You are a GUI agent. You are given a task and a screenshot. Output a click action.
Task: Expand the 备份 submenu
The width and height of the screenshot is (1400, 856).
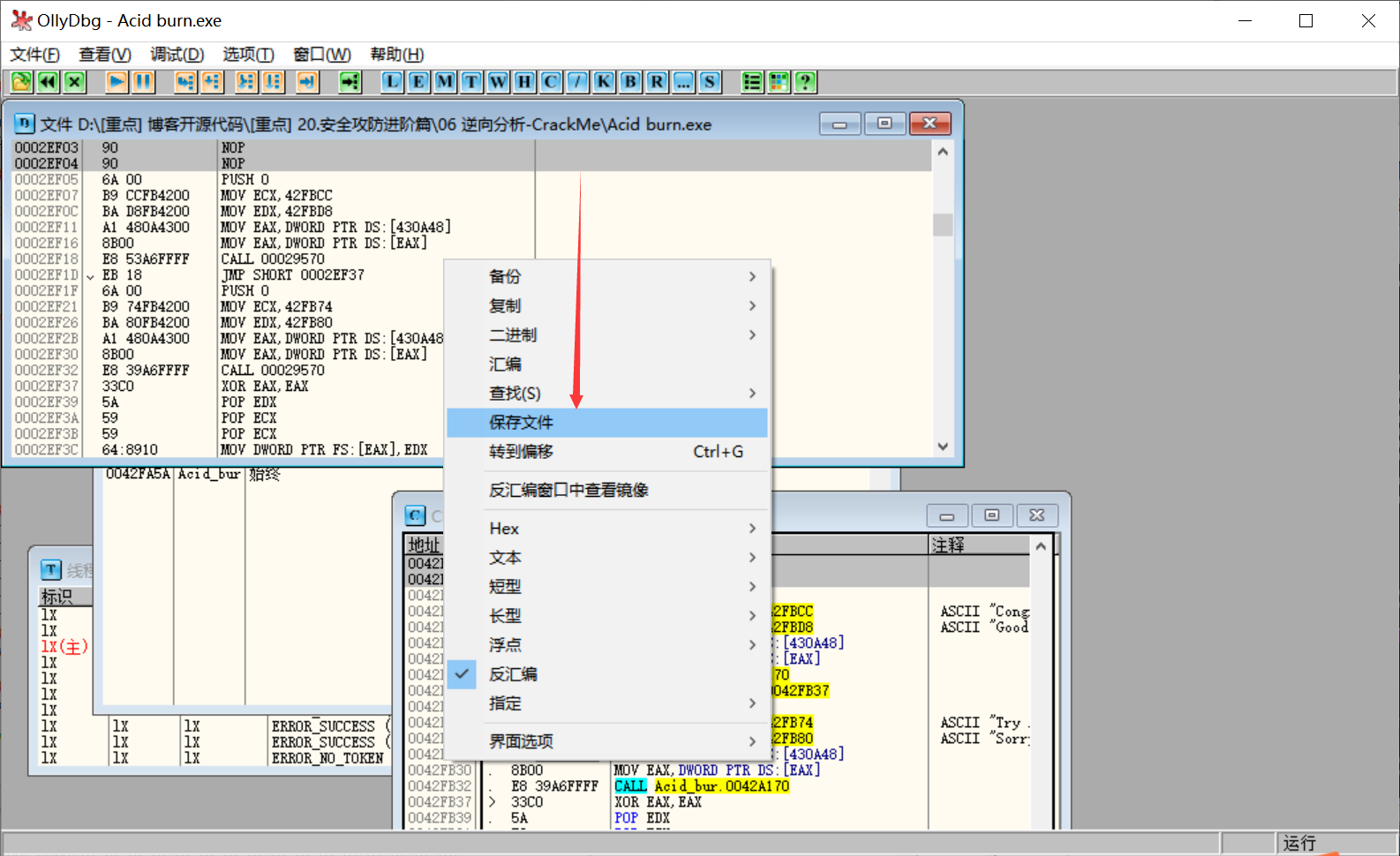[x=607, y=277]
